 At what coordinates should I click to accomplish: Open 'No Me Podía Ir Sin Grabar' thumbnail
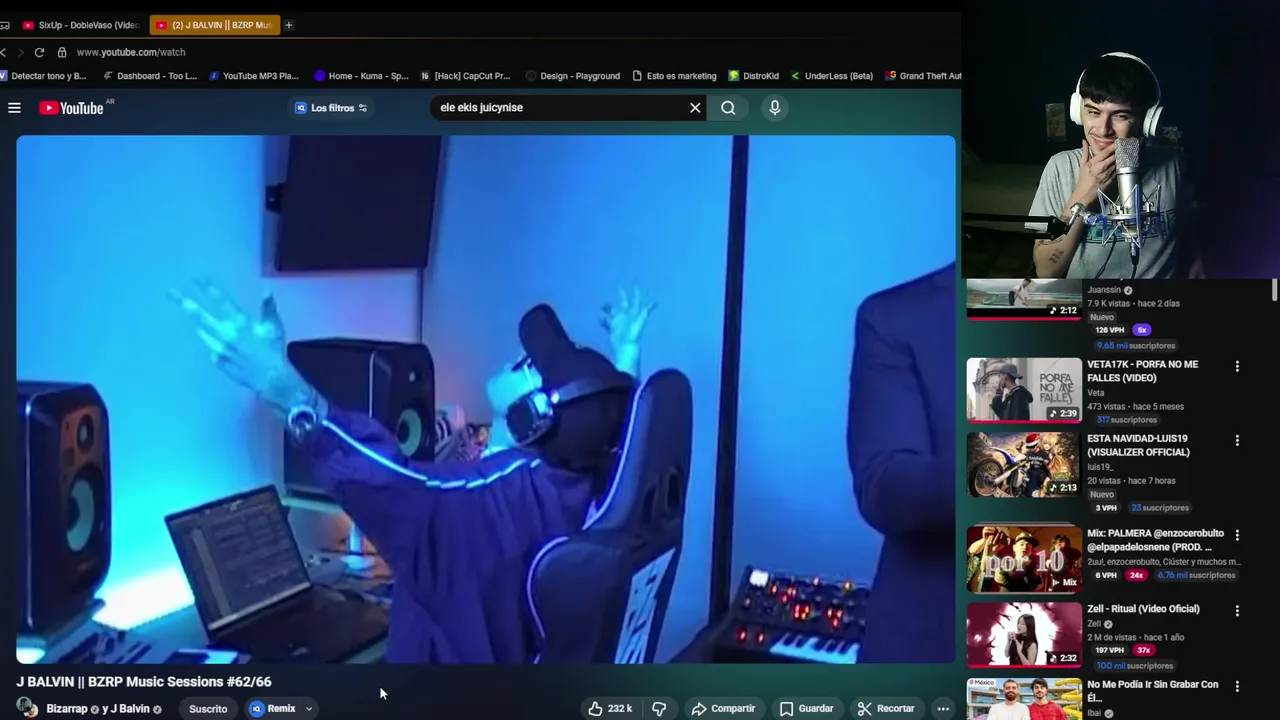pyautogui.click(x=1024, y=699)
